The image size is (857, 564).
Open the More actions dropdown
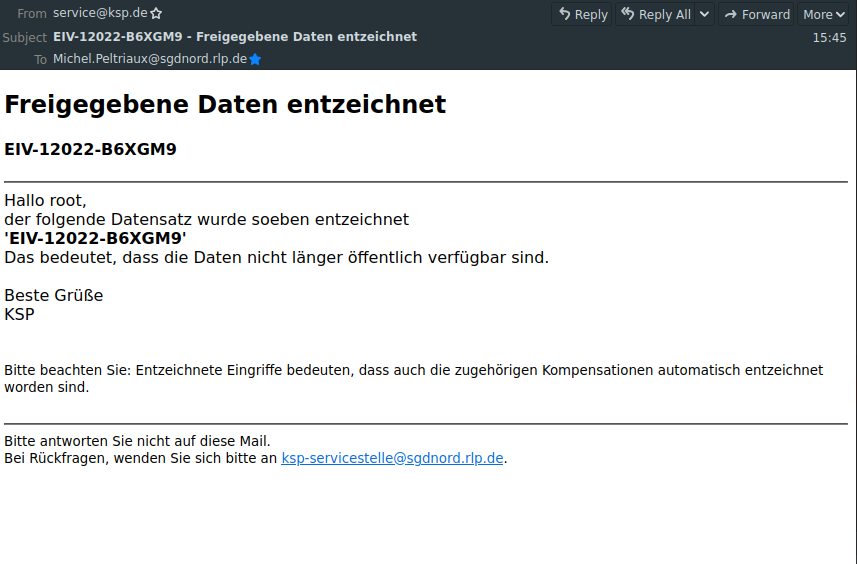point(824,14)
